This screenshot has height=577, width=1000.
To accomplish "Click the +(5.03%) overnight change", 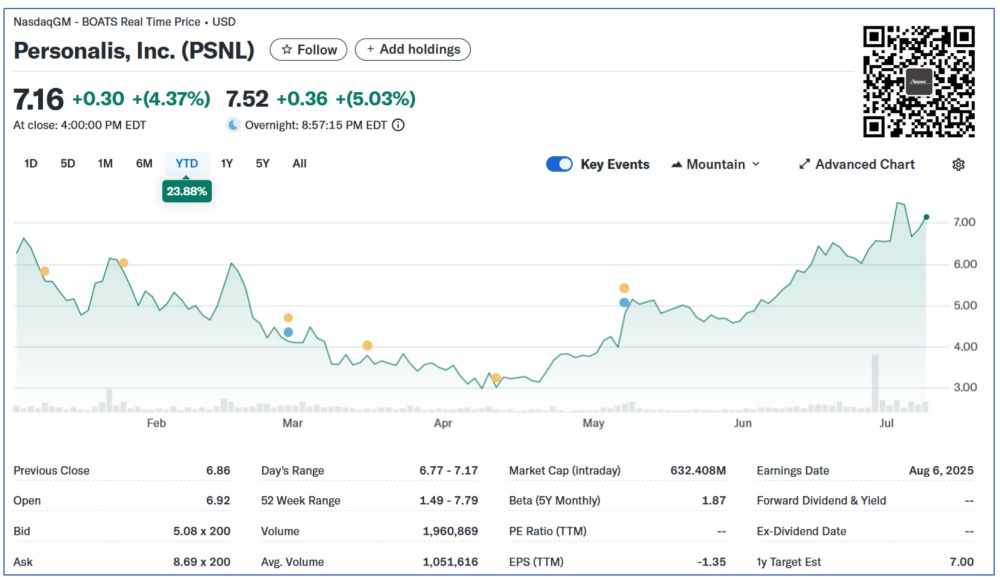I will (x=376, y=99).
